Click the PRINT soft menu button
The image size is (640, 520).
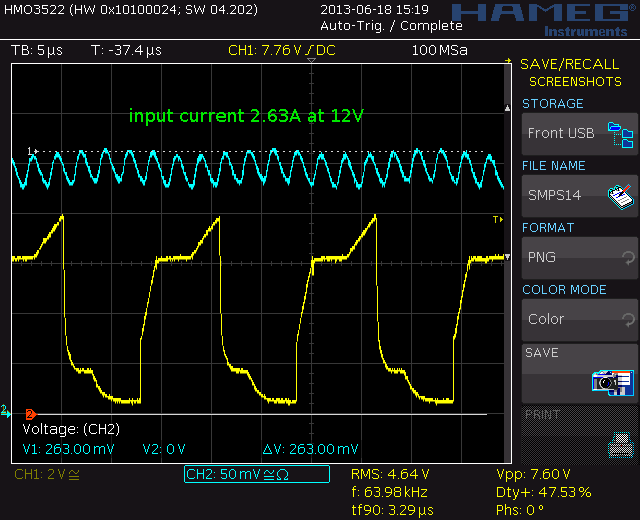579,434
